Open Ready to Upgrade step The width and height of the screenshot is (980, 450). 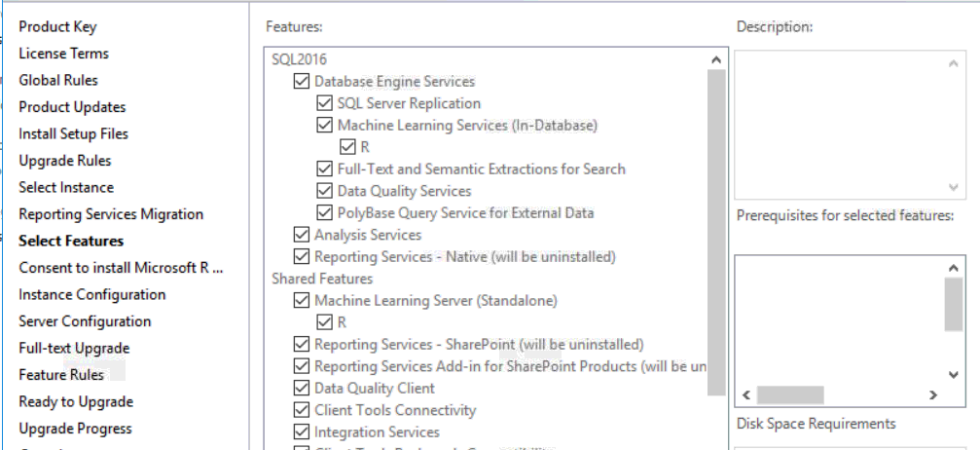coord(76,402)
